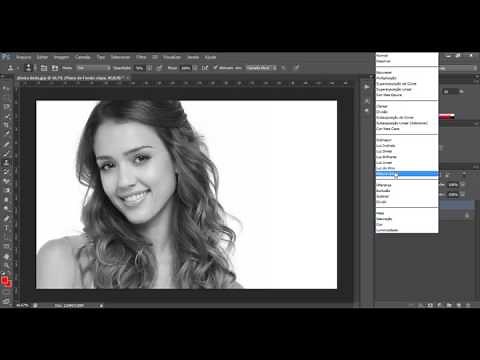Click the create new layer icon
This screenshot has width=480, height=360.
[x=459, y=305]
